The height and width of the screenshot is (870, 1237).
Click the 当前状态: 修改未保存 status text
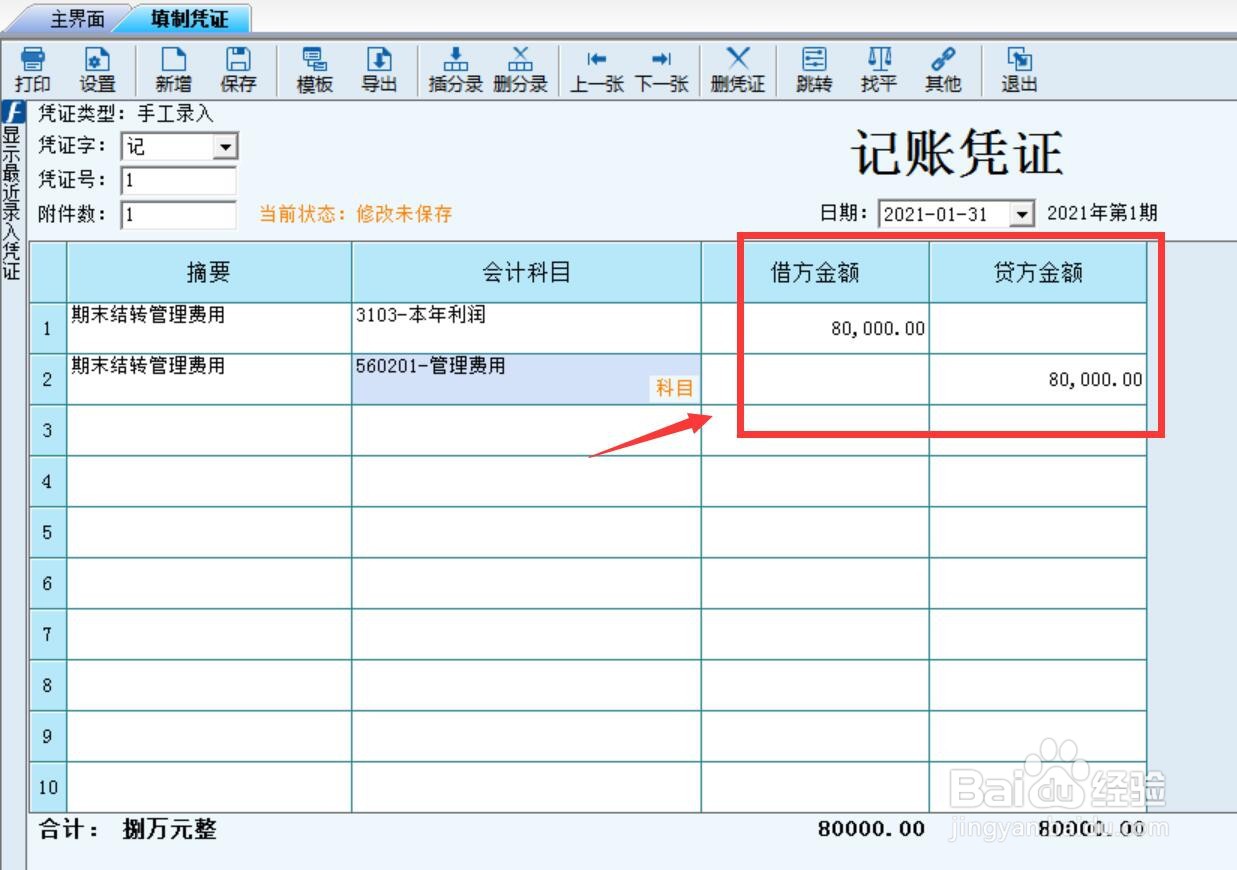coord(355,214)
